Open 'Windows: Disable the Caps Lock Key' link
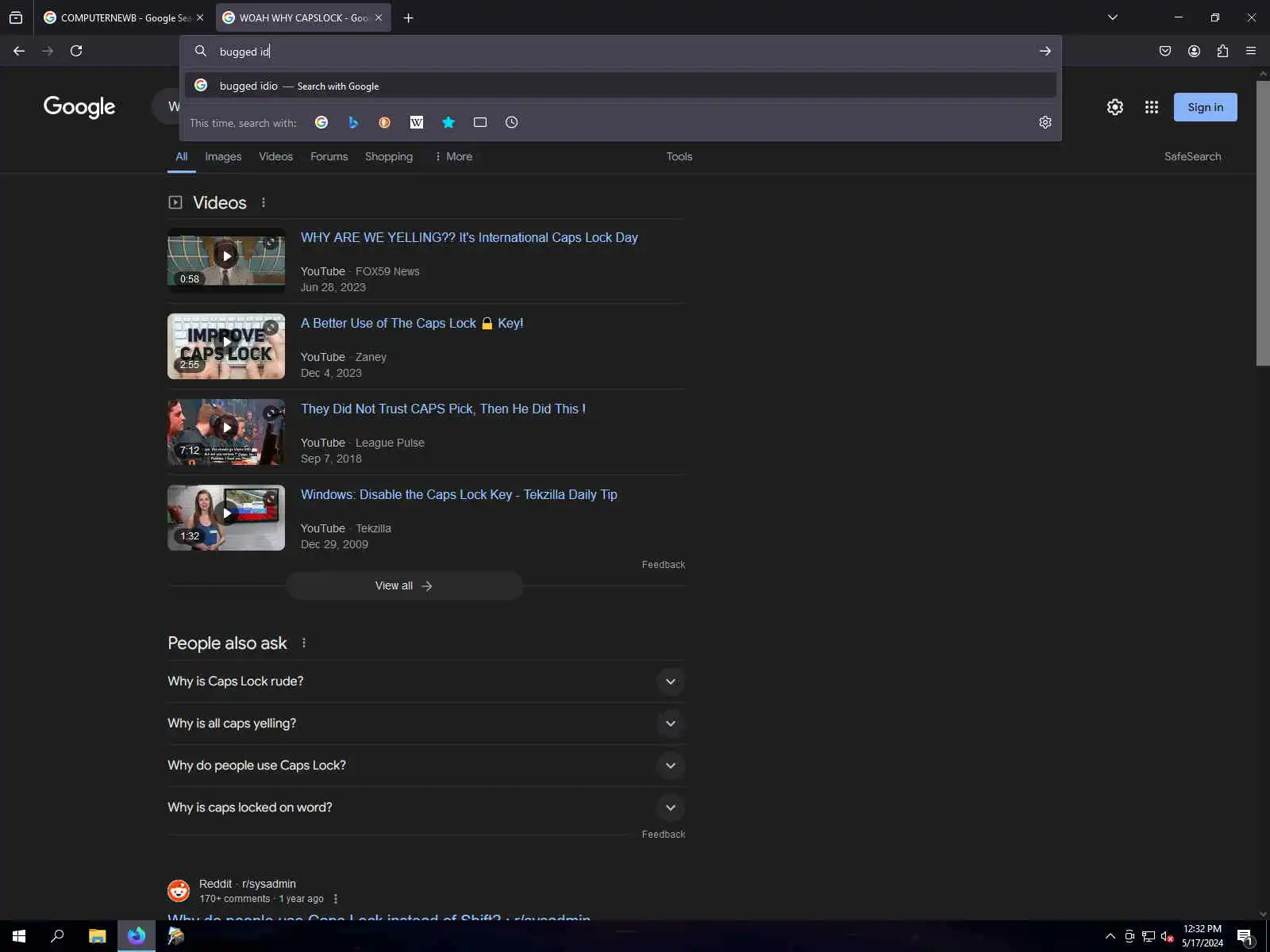 point(459,494)
